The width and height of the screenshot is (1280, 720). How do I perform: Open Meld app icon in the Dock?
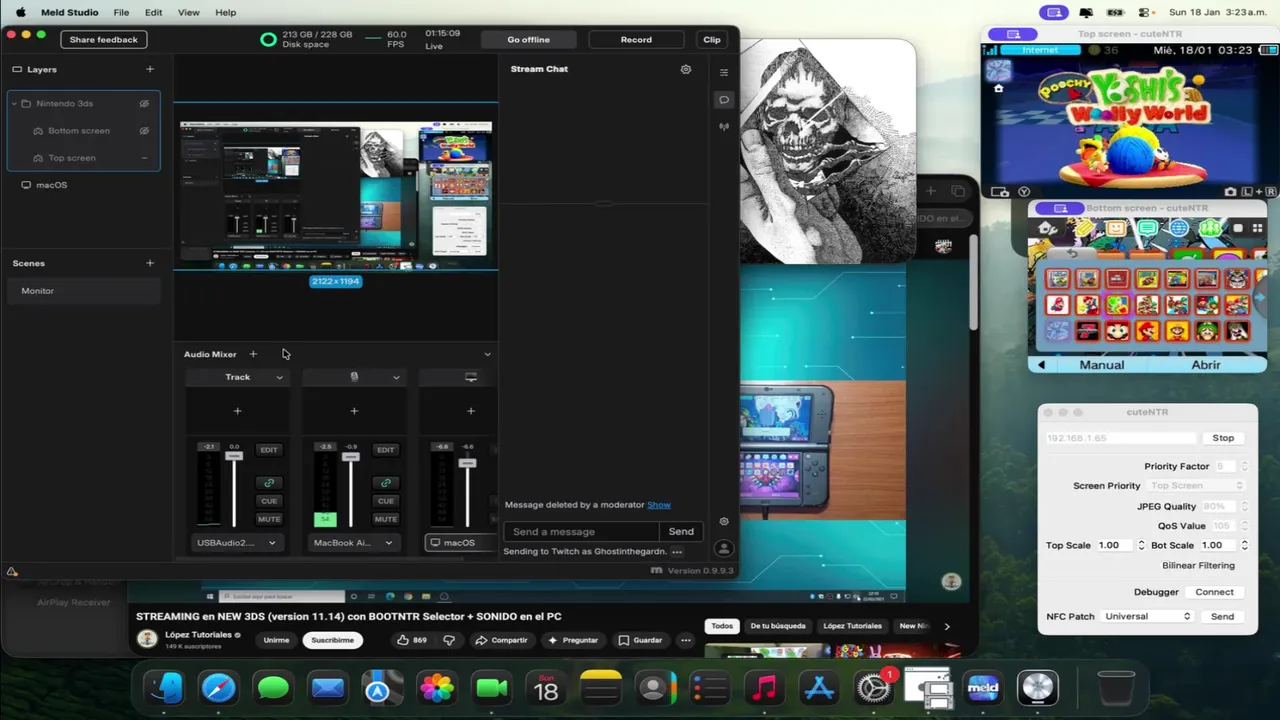[x=983, y=688]
